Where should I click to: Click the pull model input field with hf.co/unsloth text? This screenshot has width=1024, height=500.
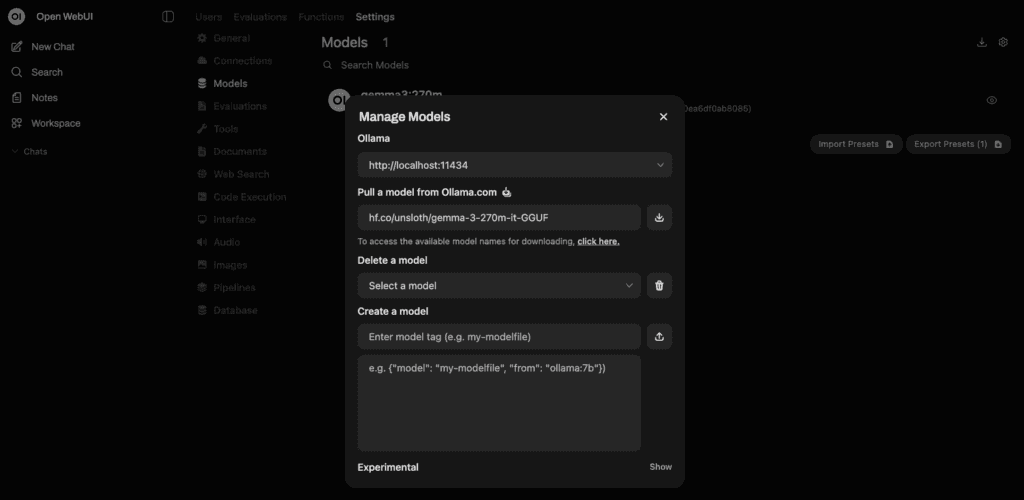(499, 217)
